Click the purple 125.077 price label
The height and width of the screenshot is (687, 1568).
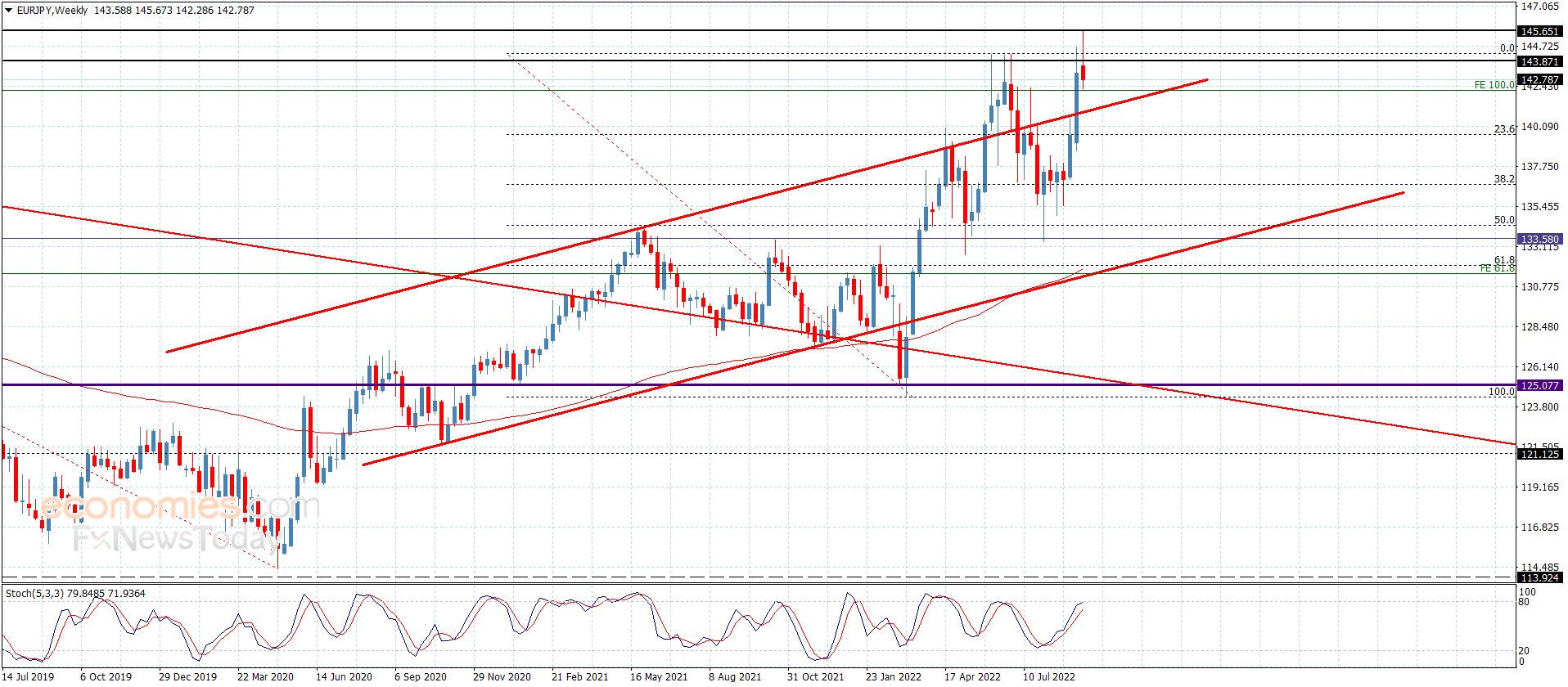pyautogui.click(x=1539, y=385)
